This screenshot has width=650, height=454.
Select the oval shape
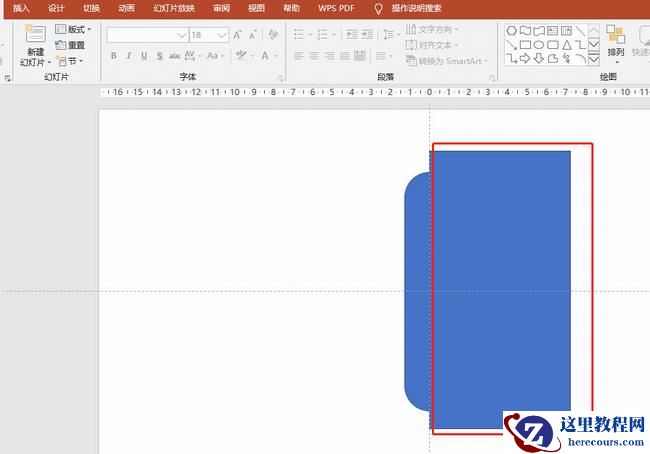pyautogui.click(x=539, y=45)
